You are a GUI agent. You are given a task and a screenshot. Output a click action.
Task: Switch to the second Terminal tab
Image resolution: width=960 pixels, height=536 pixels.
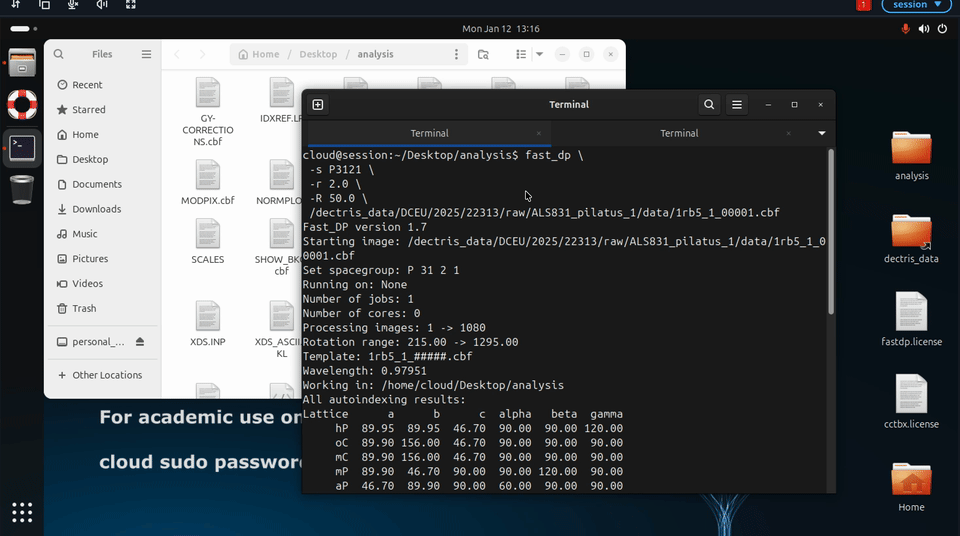[679, 133]
